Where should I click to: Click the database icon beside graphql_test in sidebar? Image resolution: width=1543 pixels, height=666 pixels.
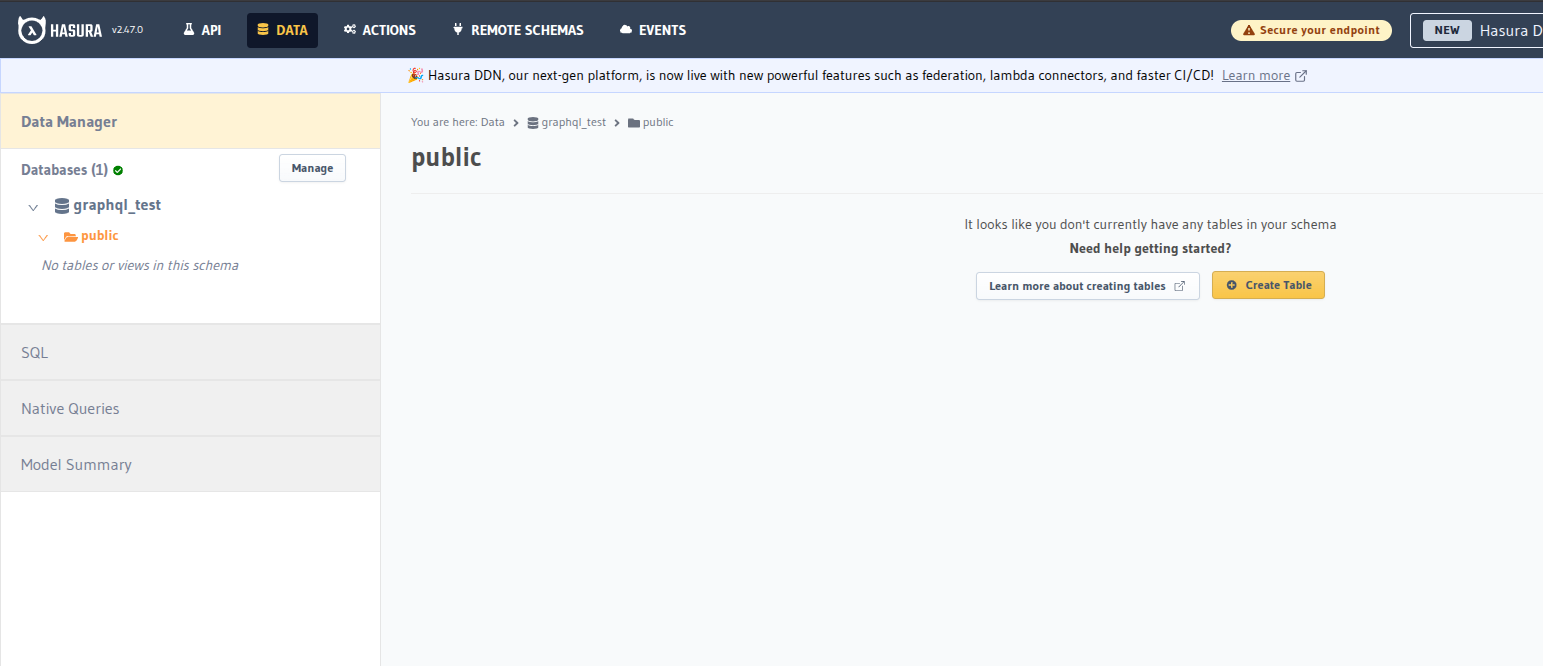(x=62, y=206)
